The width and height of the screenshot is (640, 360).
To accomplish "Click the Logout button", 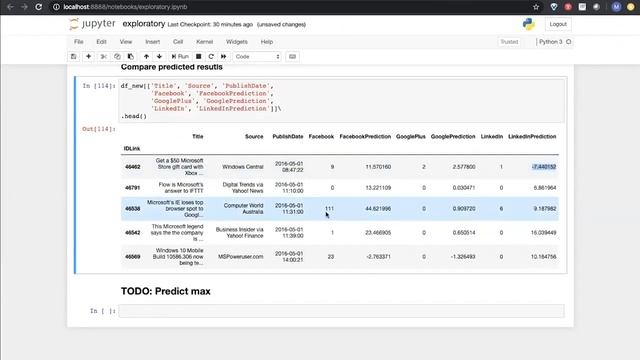I will [x=558, y=24].
